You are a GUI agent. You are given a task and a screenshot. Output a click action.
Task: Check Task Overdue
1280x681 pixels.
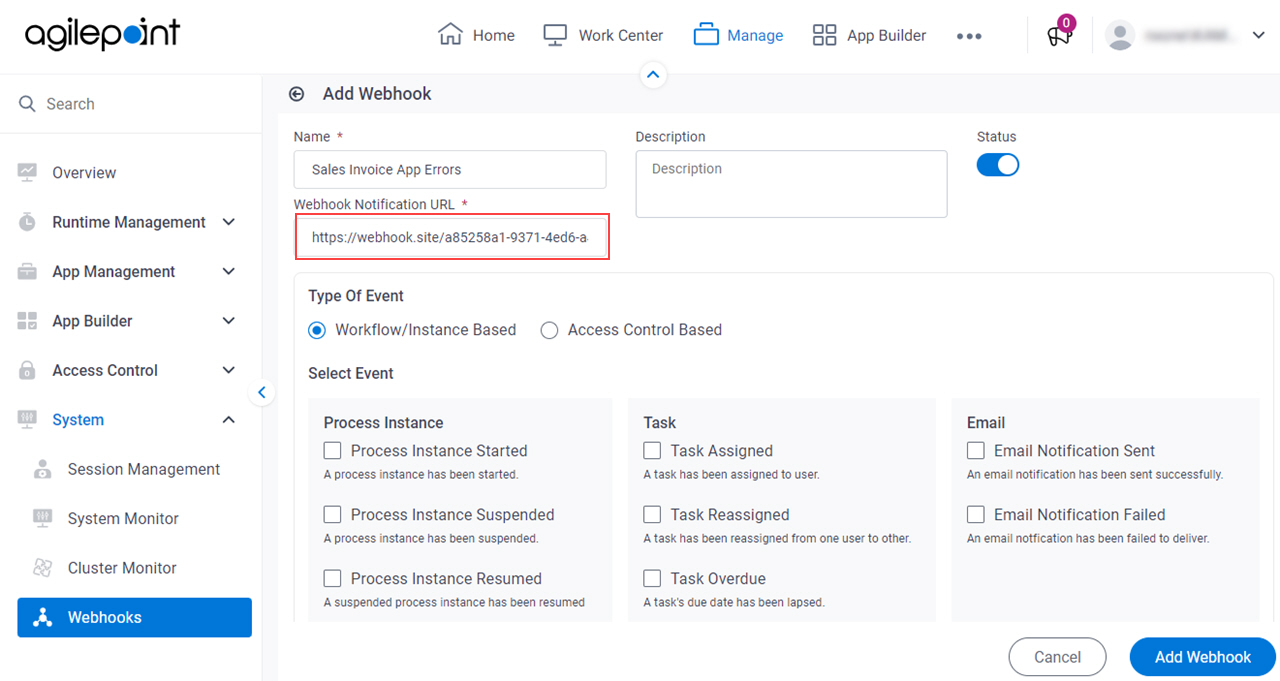click(652, 579)
